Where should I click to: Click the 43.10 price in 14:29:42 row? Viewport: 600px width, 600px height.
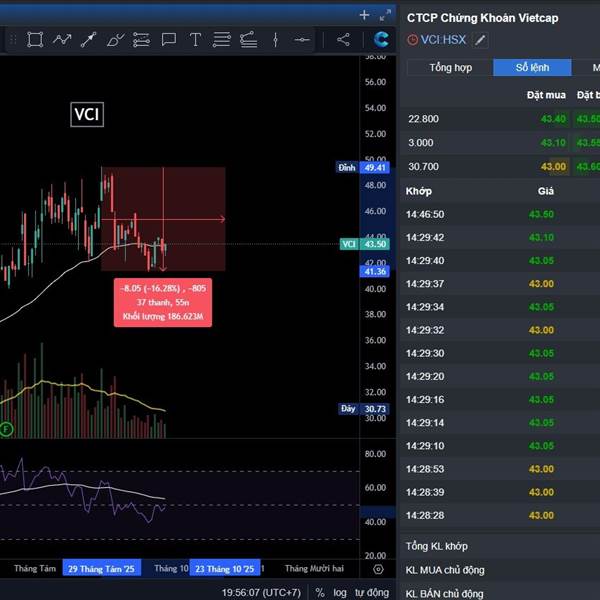(x=541, y=238)
